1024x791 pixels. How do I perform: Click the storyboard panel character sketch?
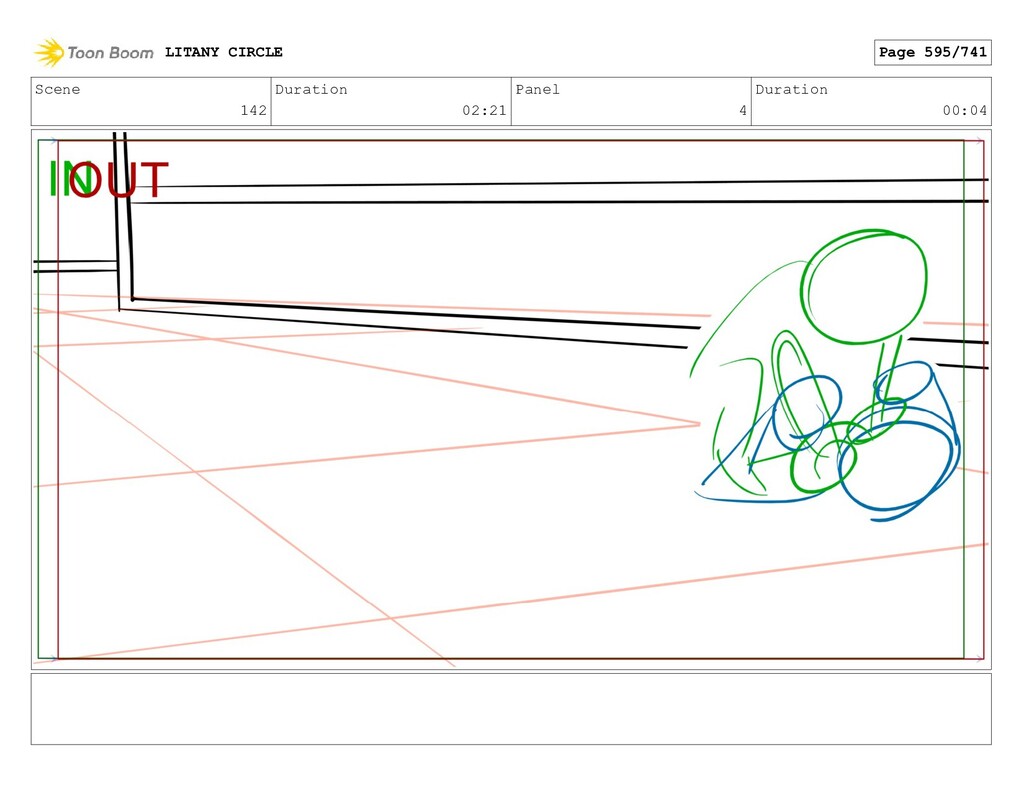tap(826, 376)
